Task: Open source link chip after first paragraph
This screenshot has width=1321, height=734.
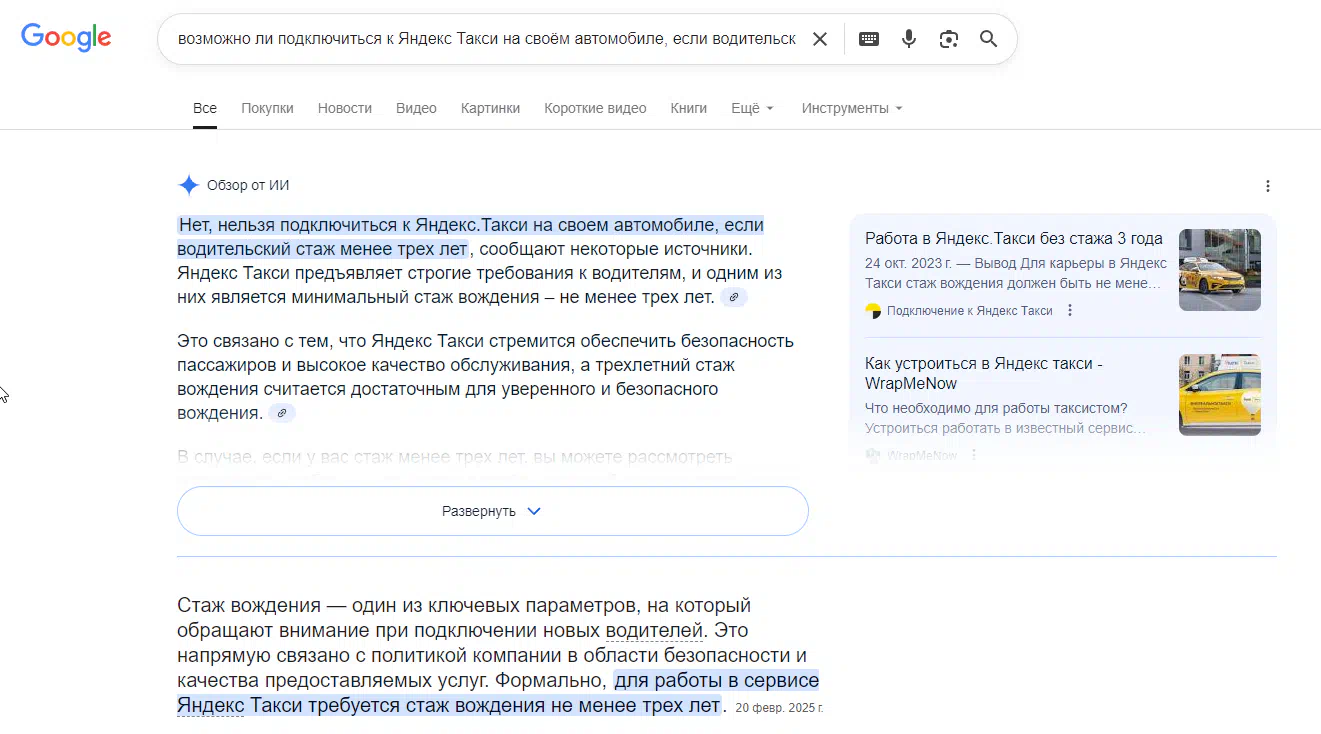Action: (x=734, y=298)
